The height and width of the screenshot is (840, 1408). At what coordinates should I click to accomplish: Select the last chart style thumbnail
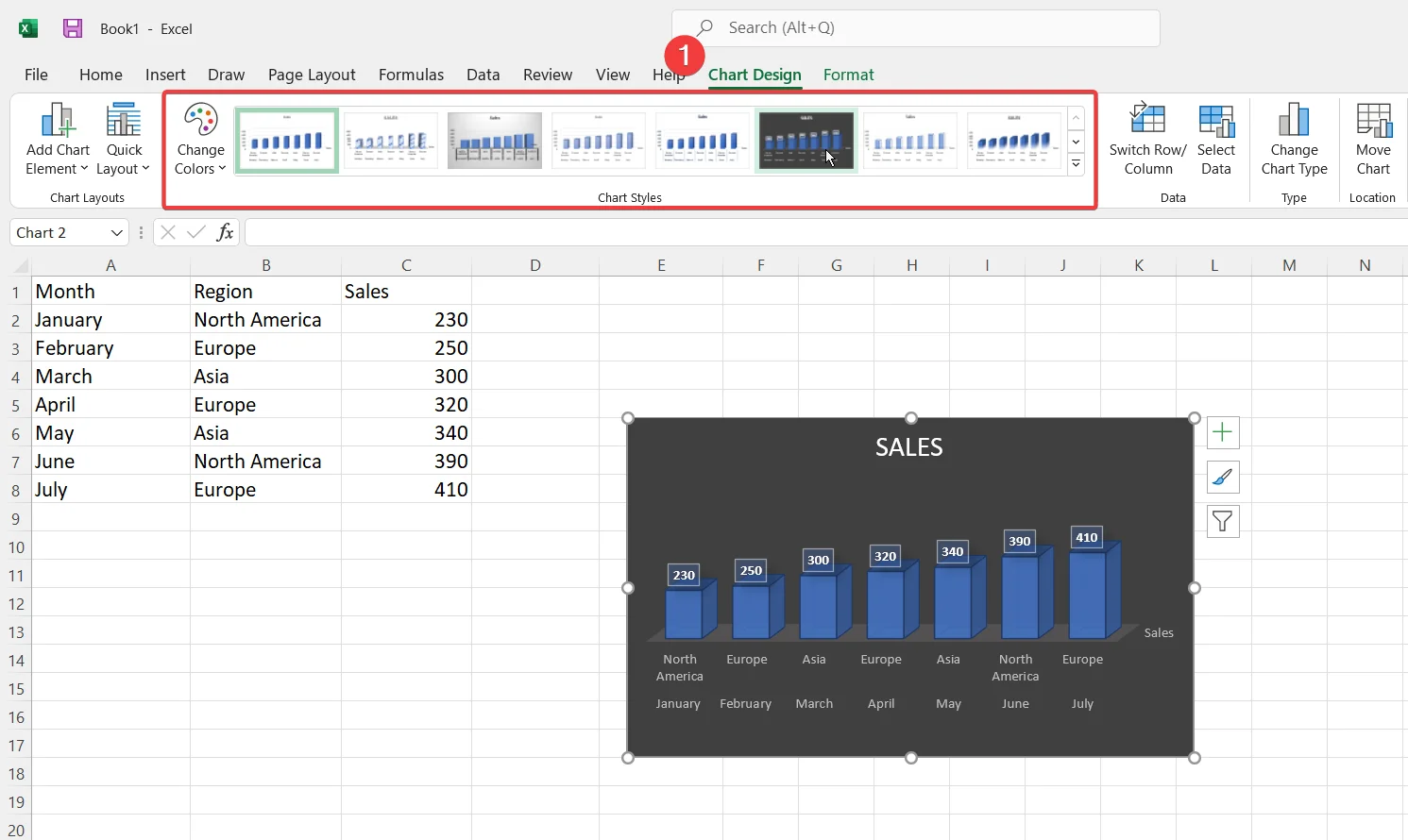pos(1014,141)
